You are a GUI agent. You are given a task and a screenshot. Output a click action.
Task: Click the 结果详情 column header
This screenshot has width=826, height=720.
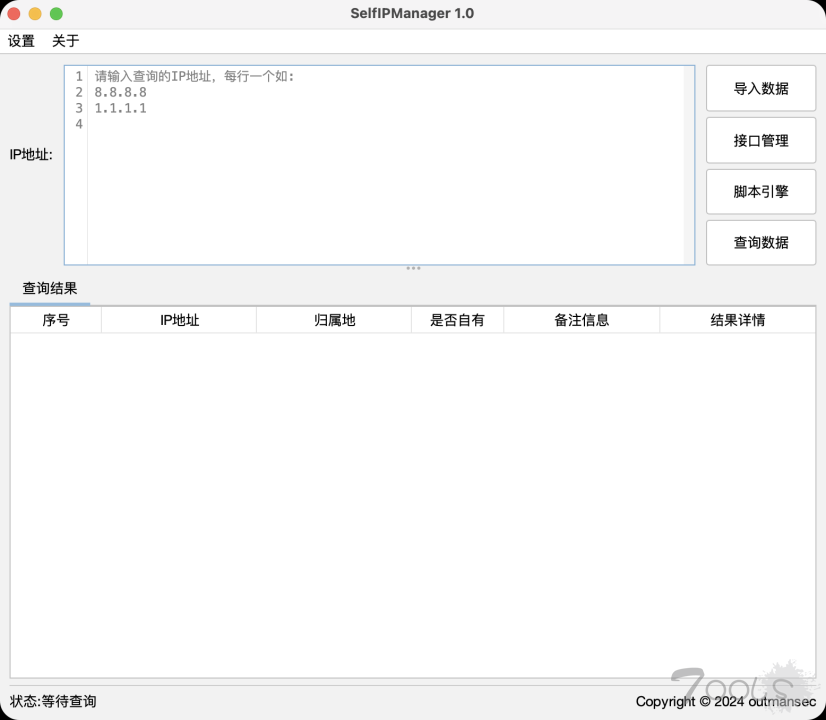[x=737, y=319]
